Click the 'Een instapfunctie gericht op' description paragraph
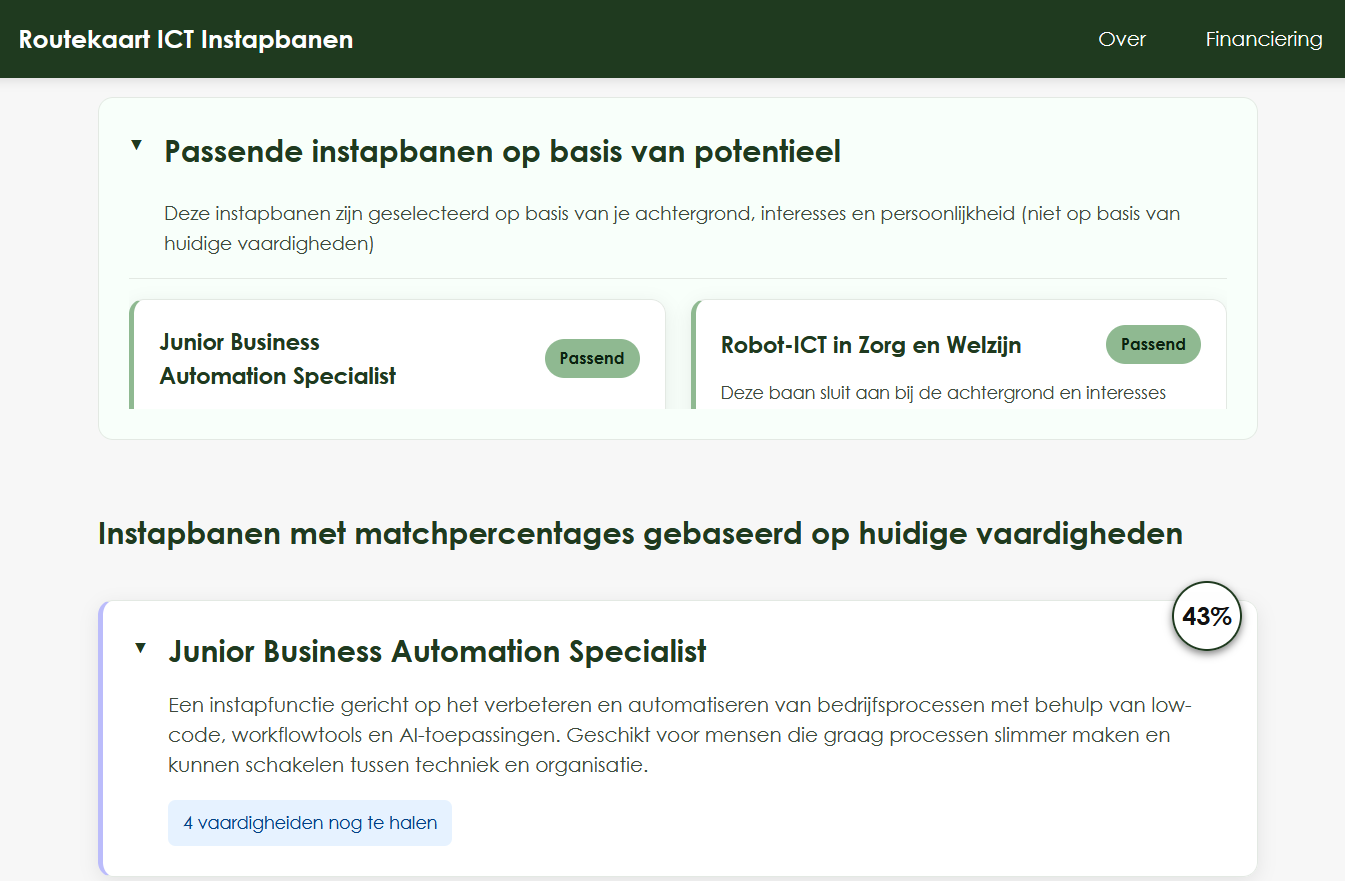This screenshot has width=1345, height=881. click(x=680, y=735)
